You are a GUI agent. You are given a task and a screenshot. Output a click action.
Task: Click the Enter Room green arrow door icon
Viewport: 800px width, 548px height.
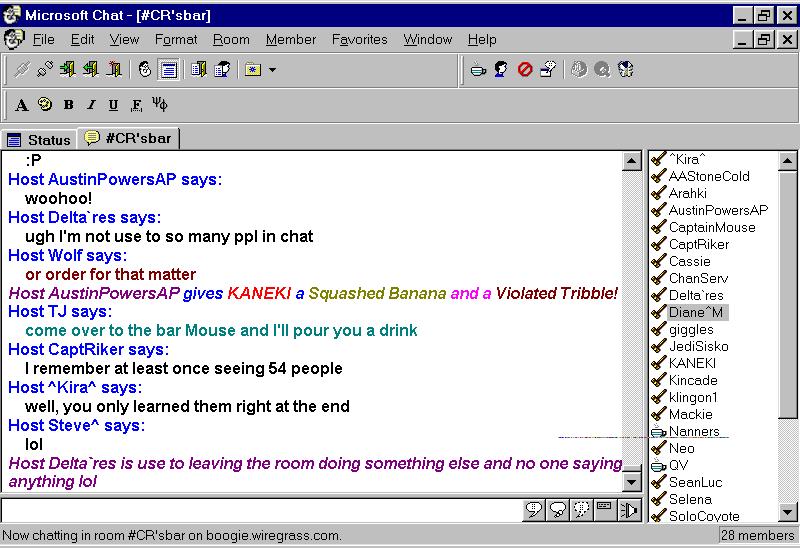tap(67, 69)
